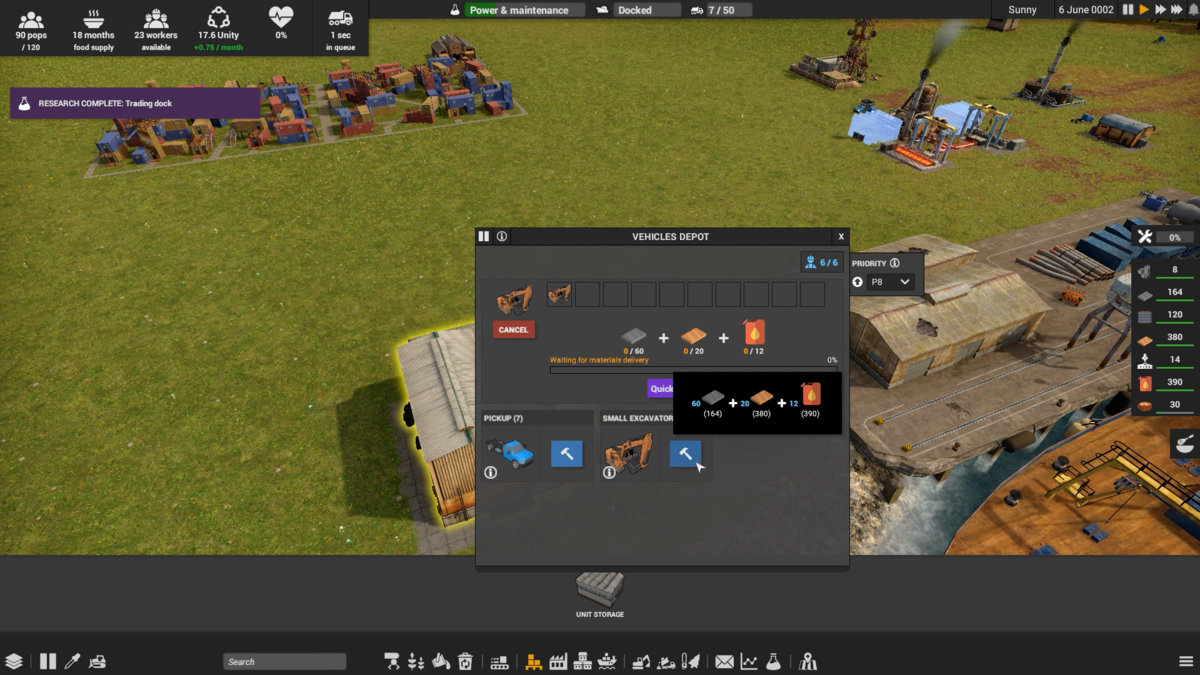The width and height of the screenshot is (1200, 675).
Task: Open the research flask icon
Action: [773, 661]
